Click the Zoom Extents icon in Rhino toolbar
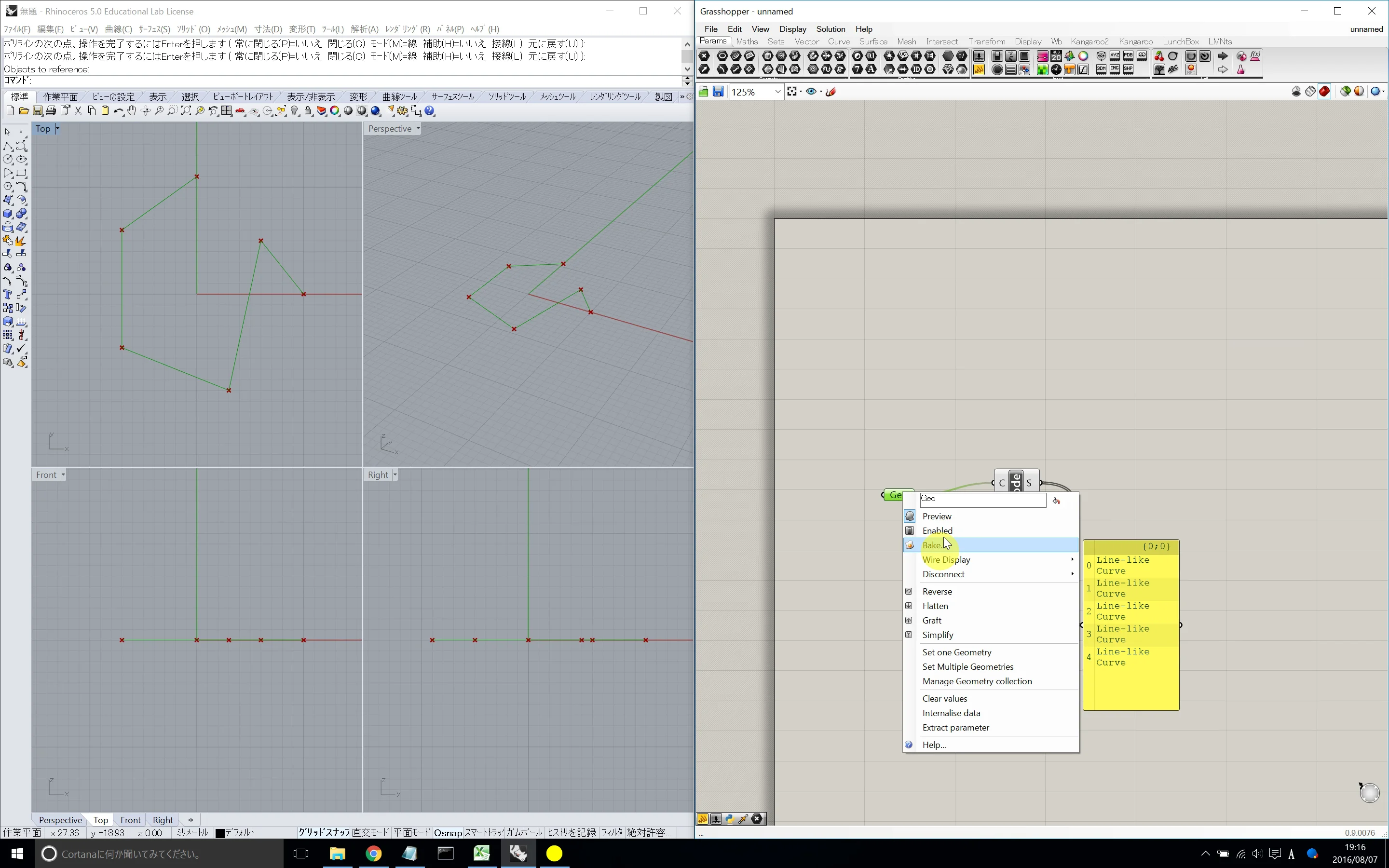This screenshot has height=868, width=1389. click(x=186, y=111)
